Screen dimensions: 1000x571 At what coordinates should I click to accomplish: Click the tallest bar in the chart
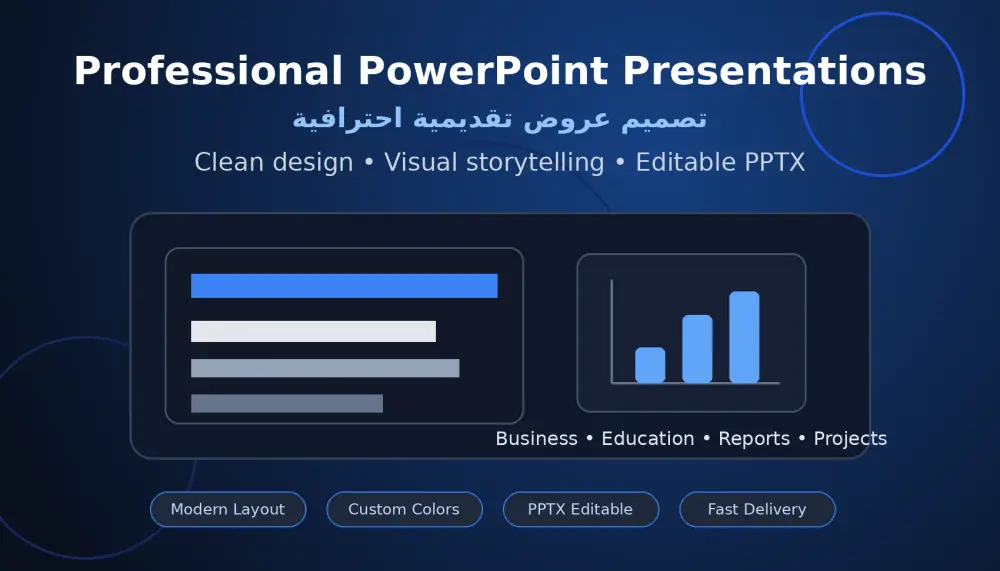(744, 337)
